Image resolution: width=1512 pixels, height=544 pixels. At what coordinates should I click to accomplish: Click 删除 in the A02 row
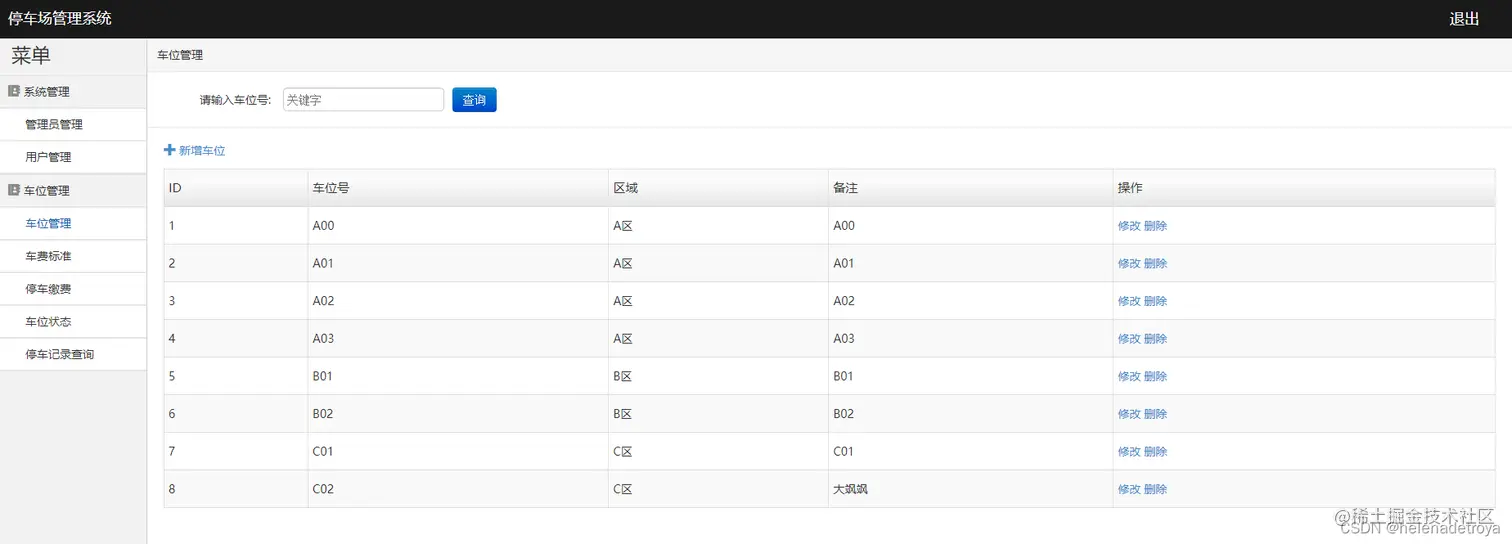(x=1155, y=301)
